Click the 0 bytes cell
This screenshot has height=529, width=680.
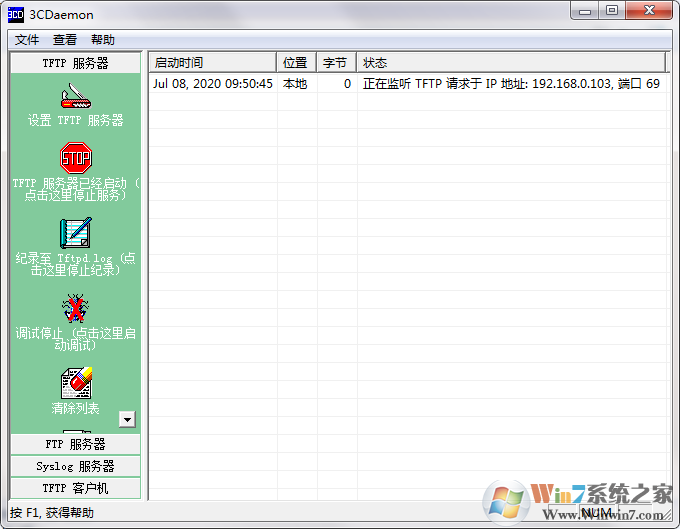click(x=347, y=84)
